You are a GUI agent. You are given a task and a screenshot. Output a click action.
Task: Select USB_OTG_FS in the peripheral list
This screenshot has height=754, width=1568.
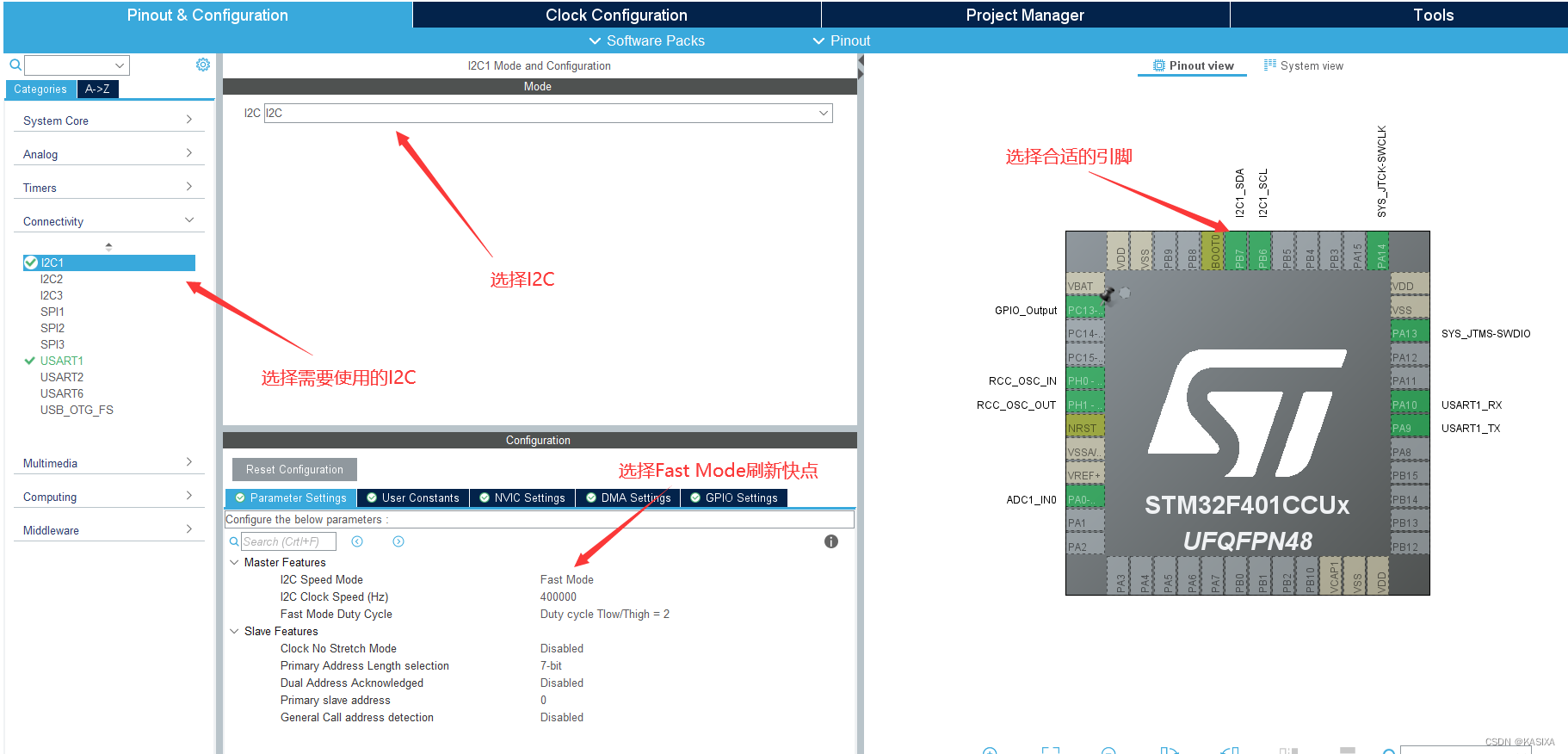point(77,410)
